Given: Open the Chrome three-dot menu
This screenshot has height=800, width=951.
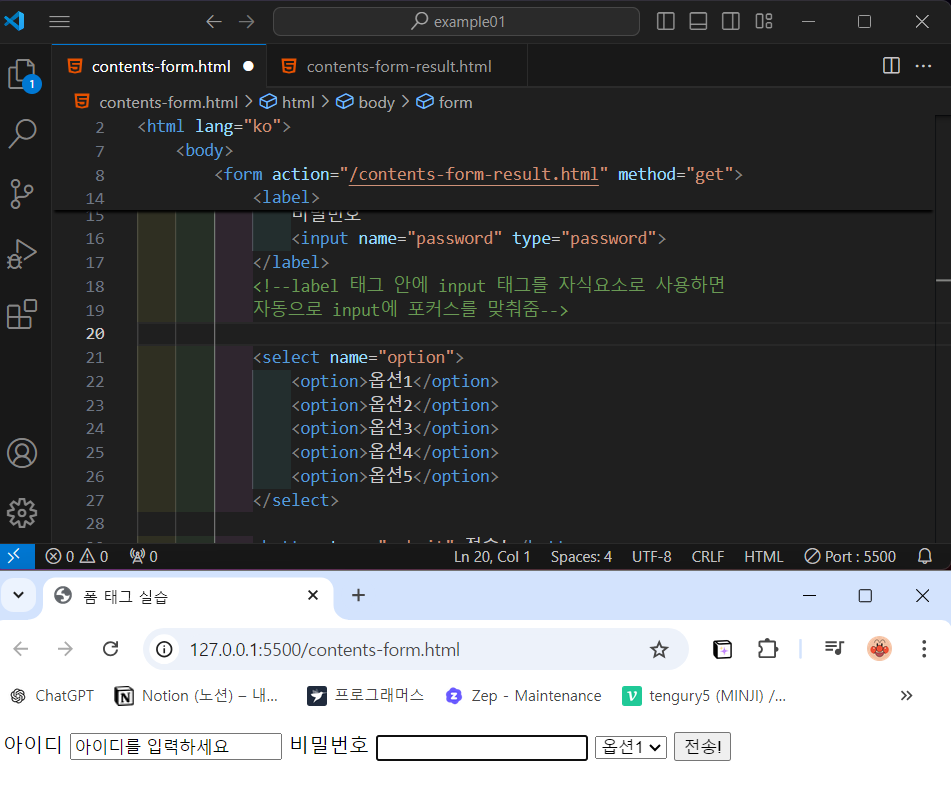Looking at the screenshot, I should point(924,650).
